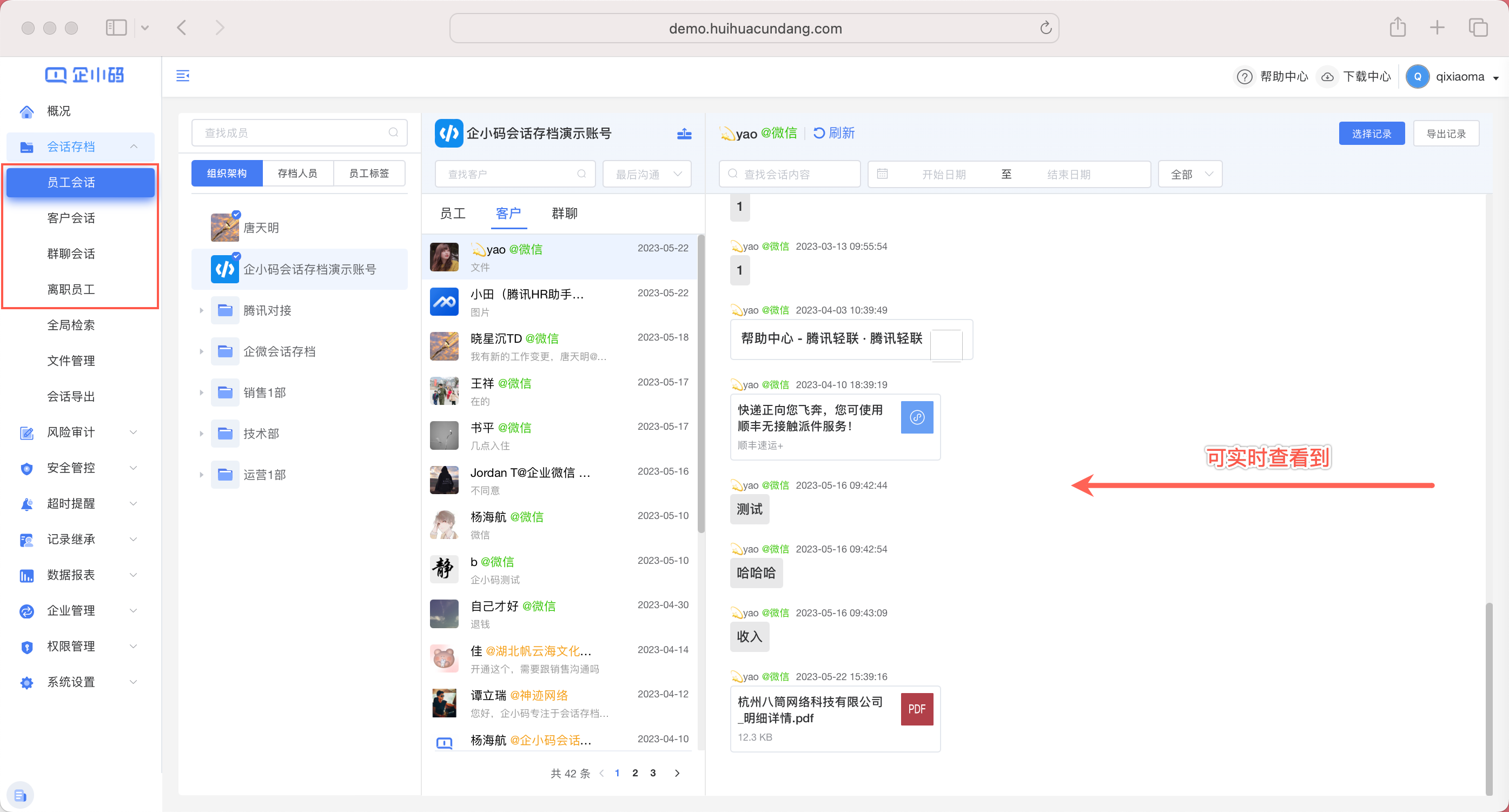1509x812 pixels.
Task: Open the 全部 message type dropdown
Action: click(x=1190, y=174)
